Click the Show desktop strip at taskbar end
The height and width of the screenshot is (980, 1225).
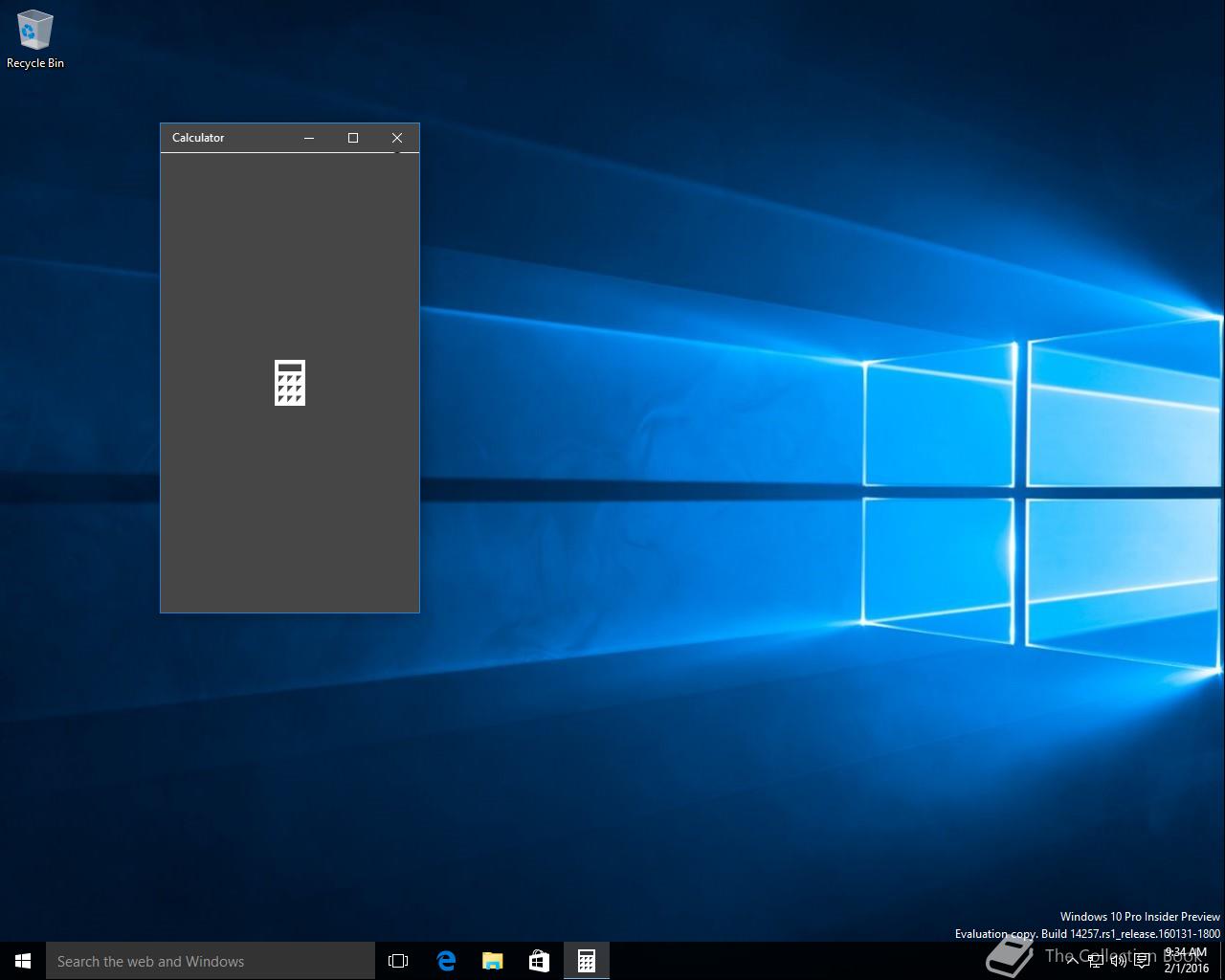pos(1222,961)
